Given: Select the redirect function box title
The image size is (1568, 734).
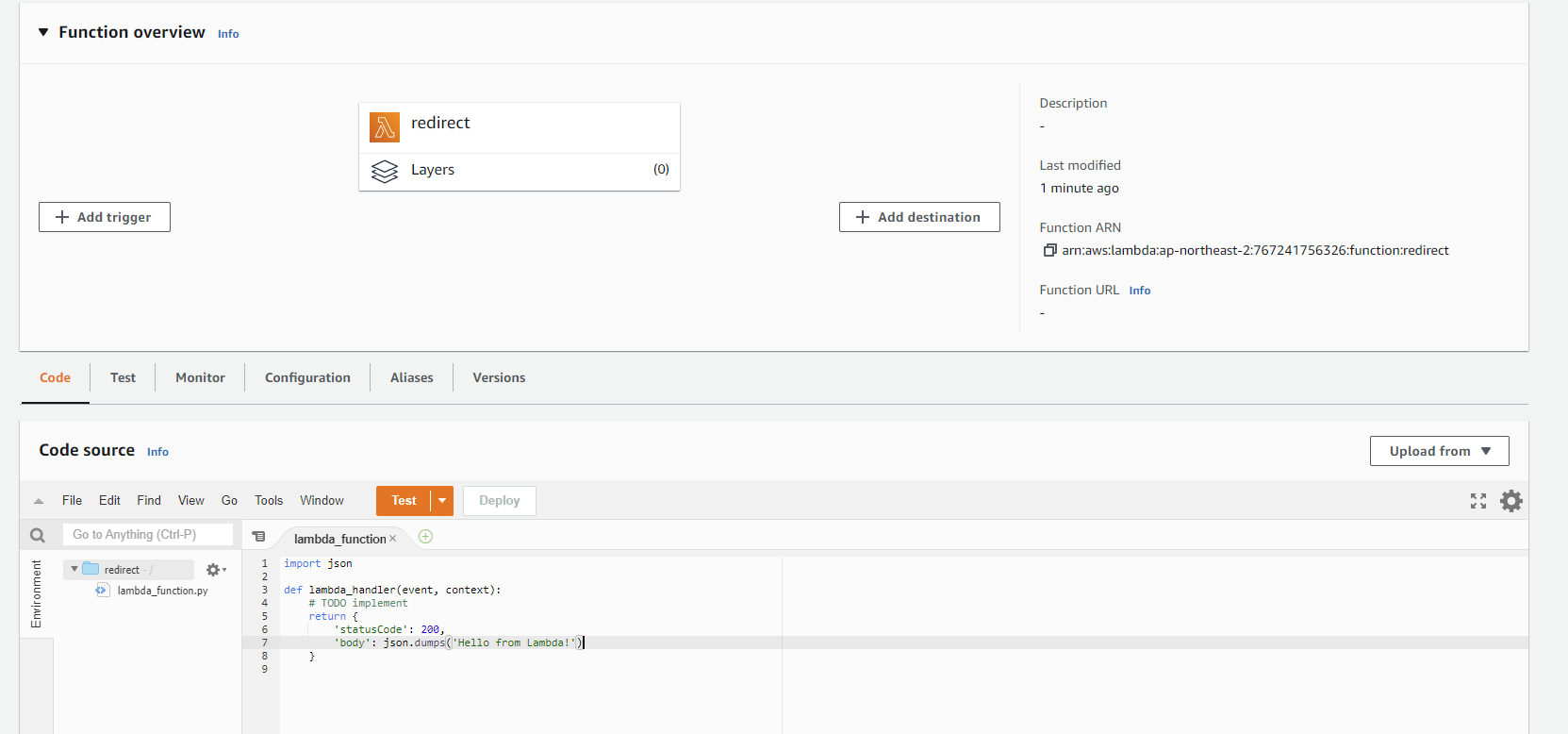Looking at the screenshot, I should click(440, 123).
